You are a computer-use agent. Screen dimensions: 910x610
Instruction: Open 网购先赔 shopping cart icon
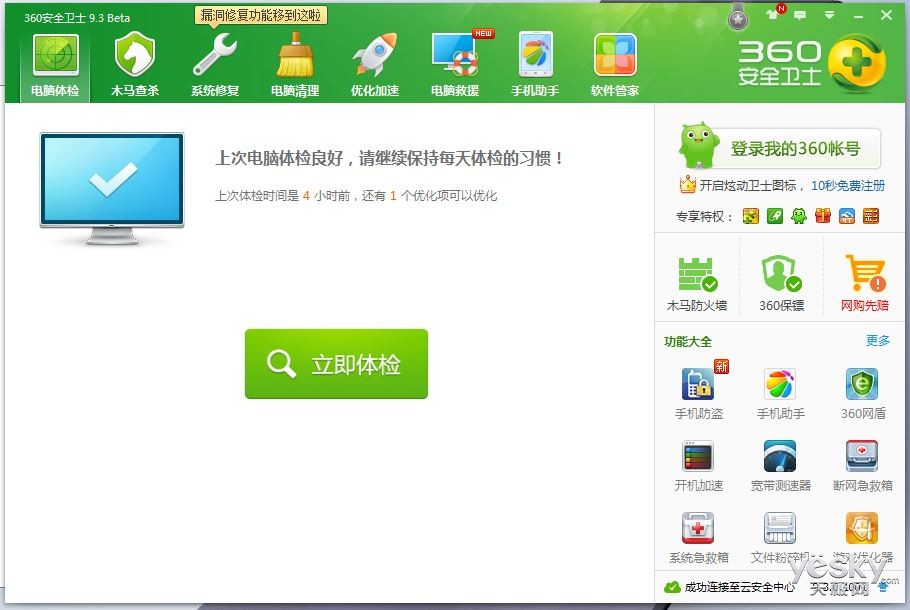click(x=864, y=284)
